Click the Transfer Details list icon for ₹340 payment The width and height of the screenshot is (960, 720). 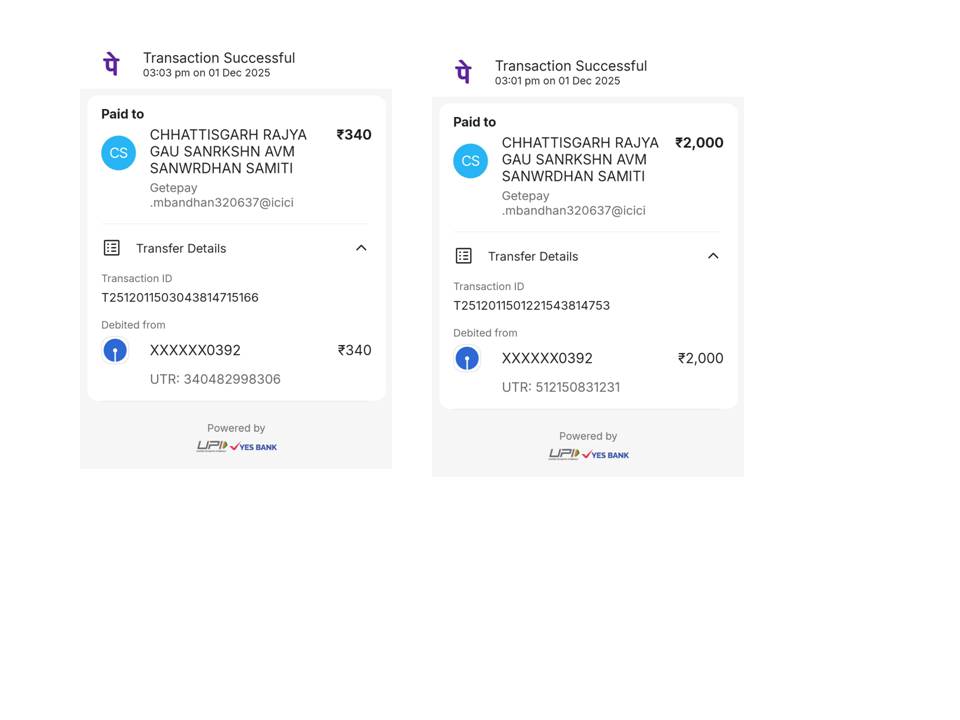[x=112, y=248]
